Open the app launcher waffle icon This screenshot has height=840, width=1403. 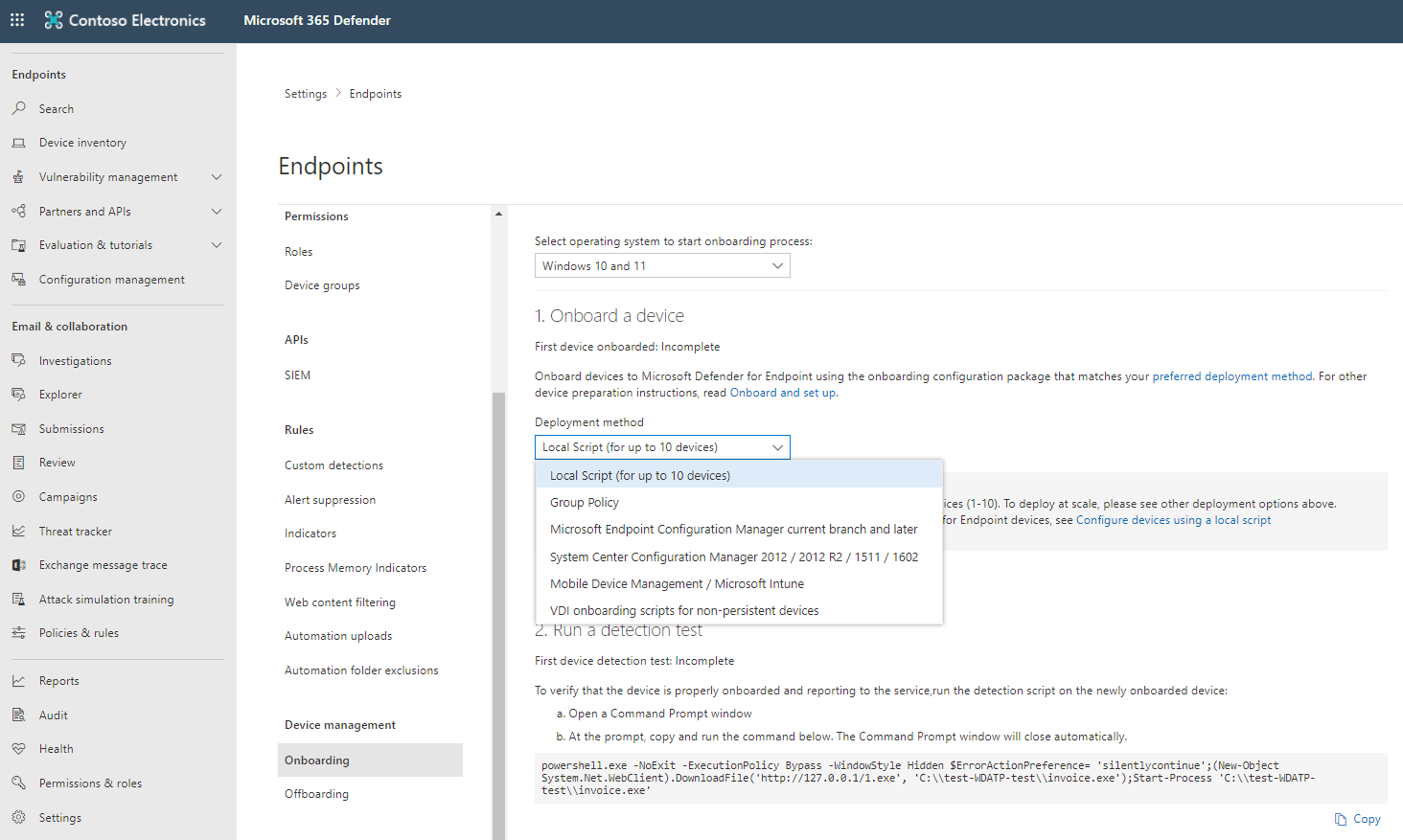17,19
